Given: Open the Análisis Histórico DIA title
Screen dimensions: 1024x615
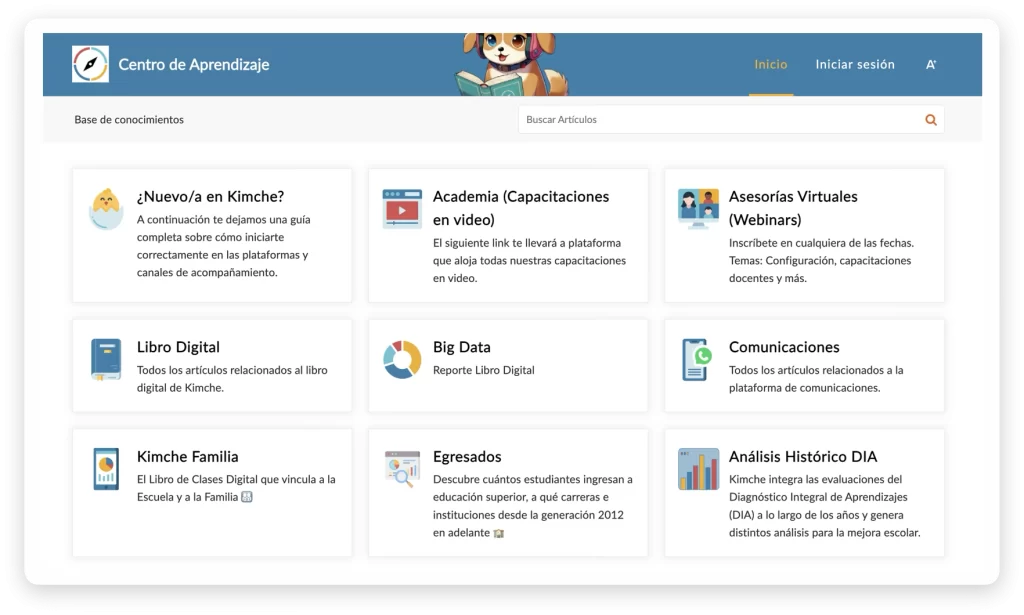Looking at the screenshot, I should pyautogui.click(x=803, y=456).
